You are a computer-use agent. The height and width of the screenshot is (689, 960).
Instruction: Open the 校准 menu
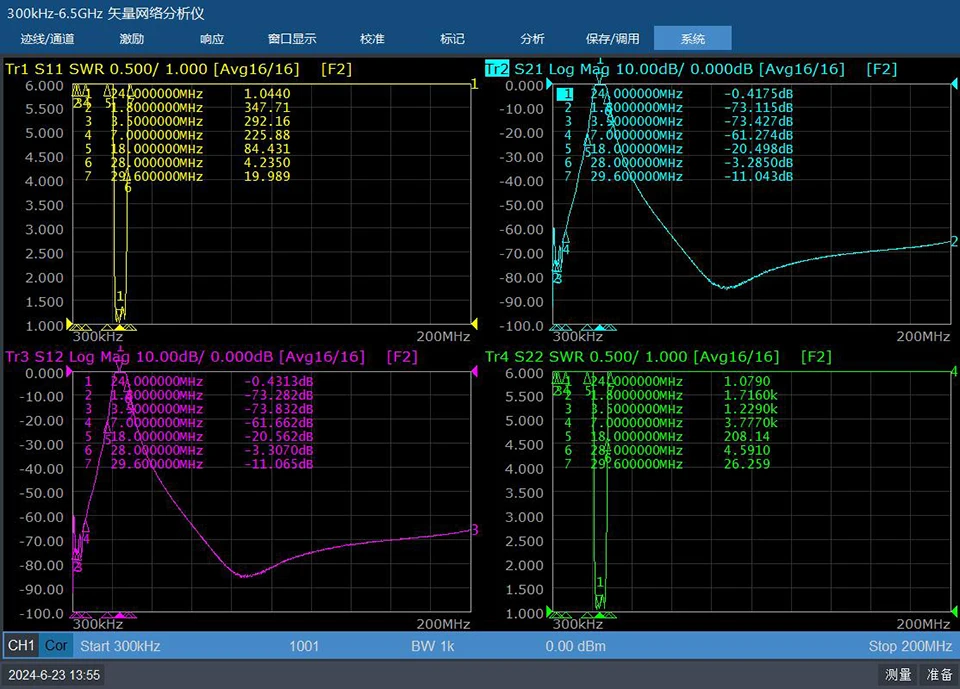click(372, 39)
